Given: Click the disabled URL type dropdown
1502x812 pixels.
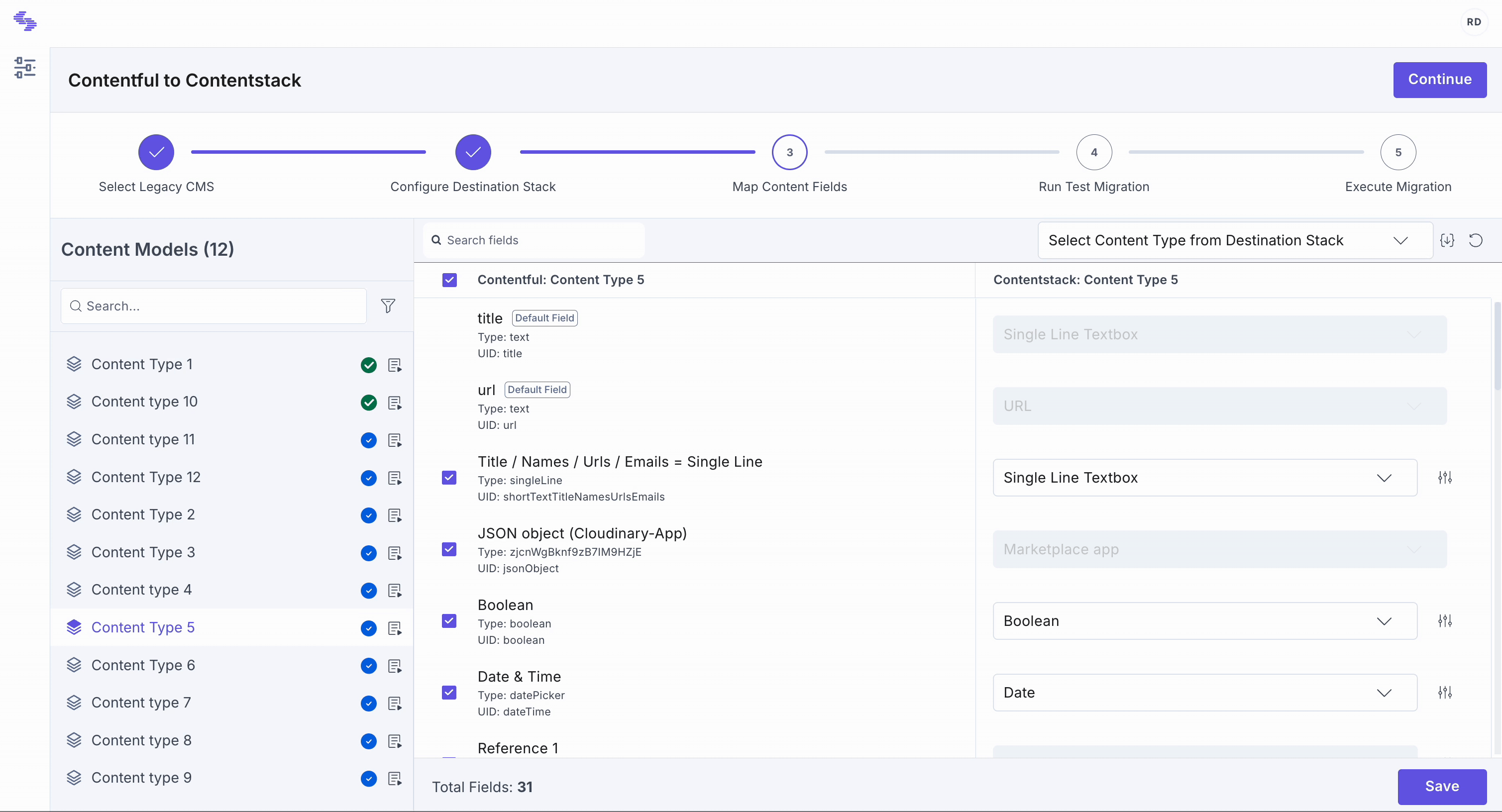Looking at the screenshot, I should coord(1219,406).
